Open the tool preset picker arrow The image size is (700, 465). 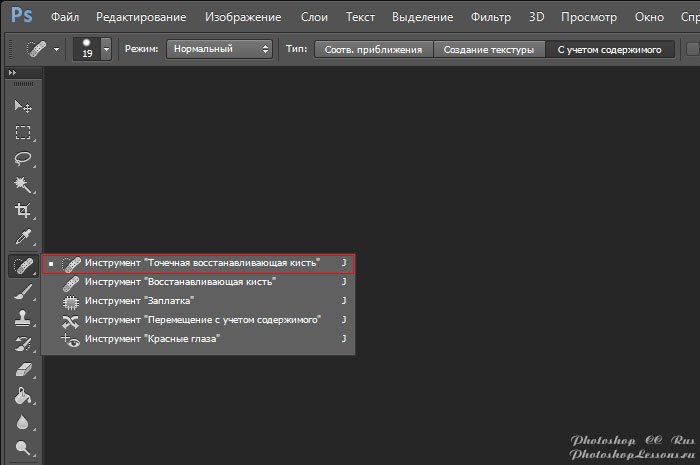pos(56,49)
